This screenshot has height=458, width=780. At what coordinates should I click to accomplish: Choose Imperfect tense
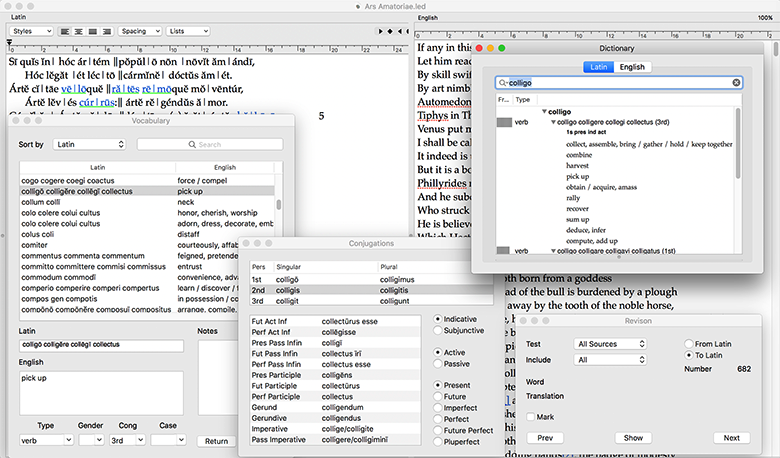[438, 408]
